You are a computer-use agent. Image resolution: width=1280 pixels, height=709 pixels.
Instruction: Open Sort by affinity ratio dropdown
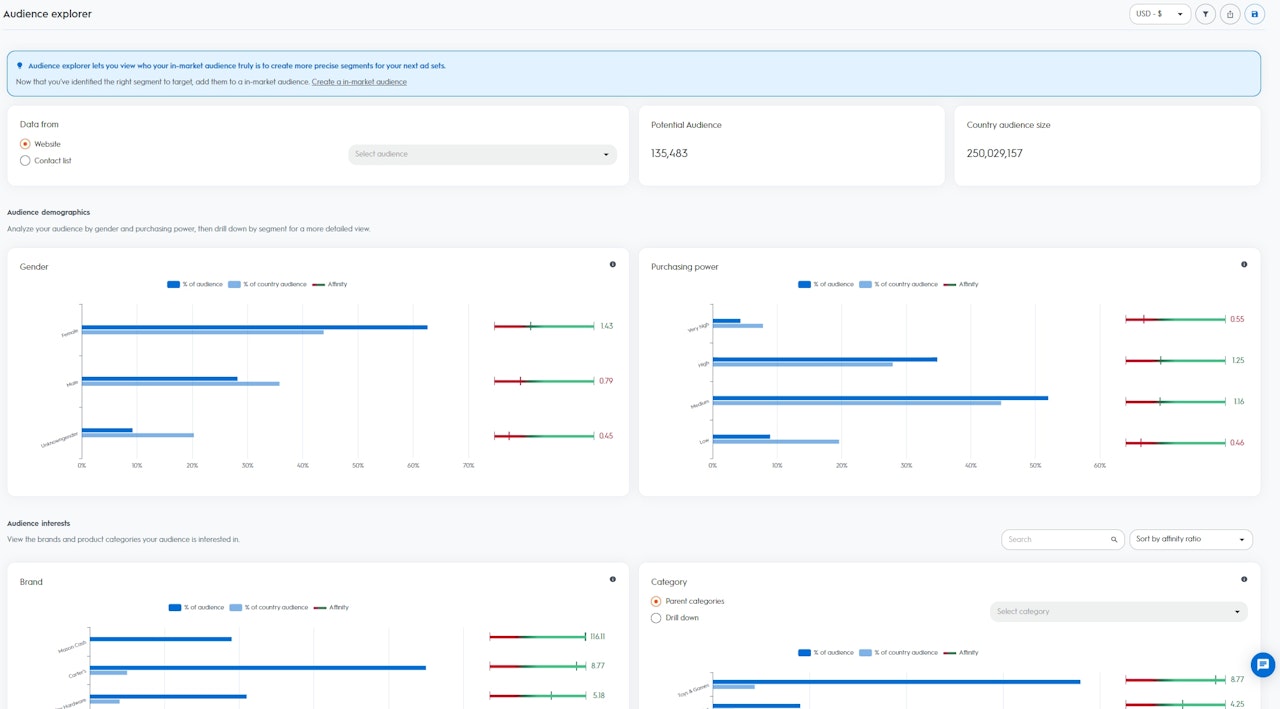pyautogui.click(x=1190, y=539)
